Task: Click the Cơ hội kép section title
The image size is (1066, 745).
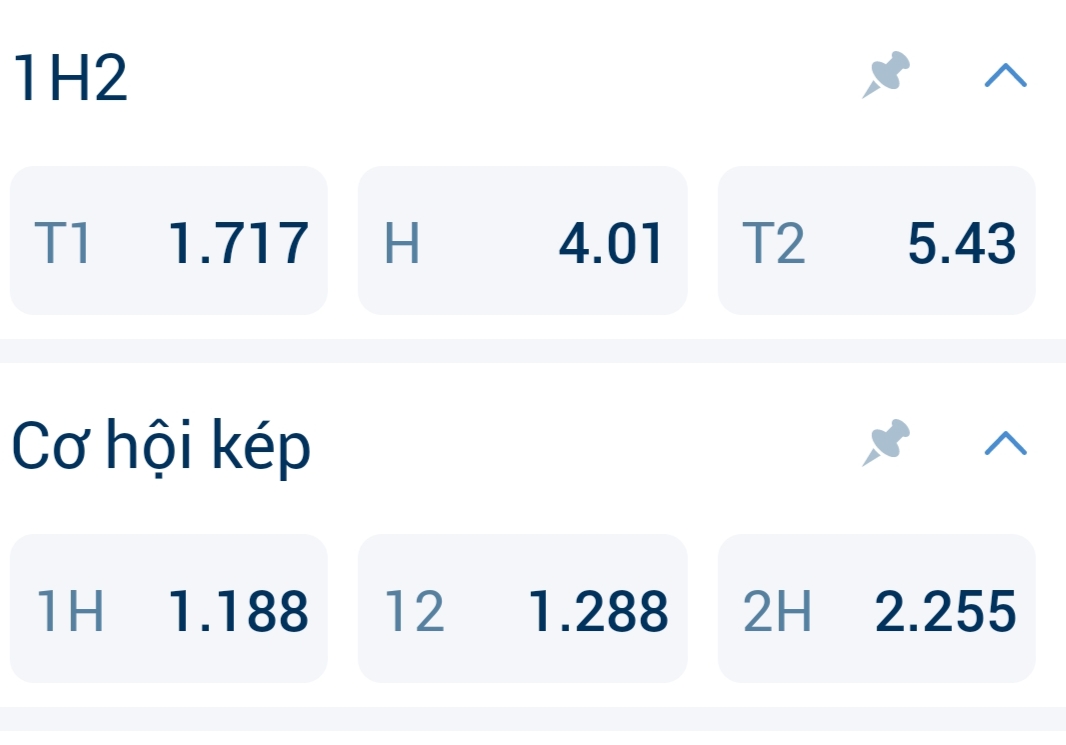Action: pos(161,449)
